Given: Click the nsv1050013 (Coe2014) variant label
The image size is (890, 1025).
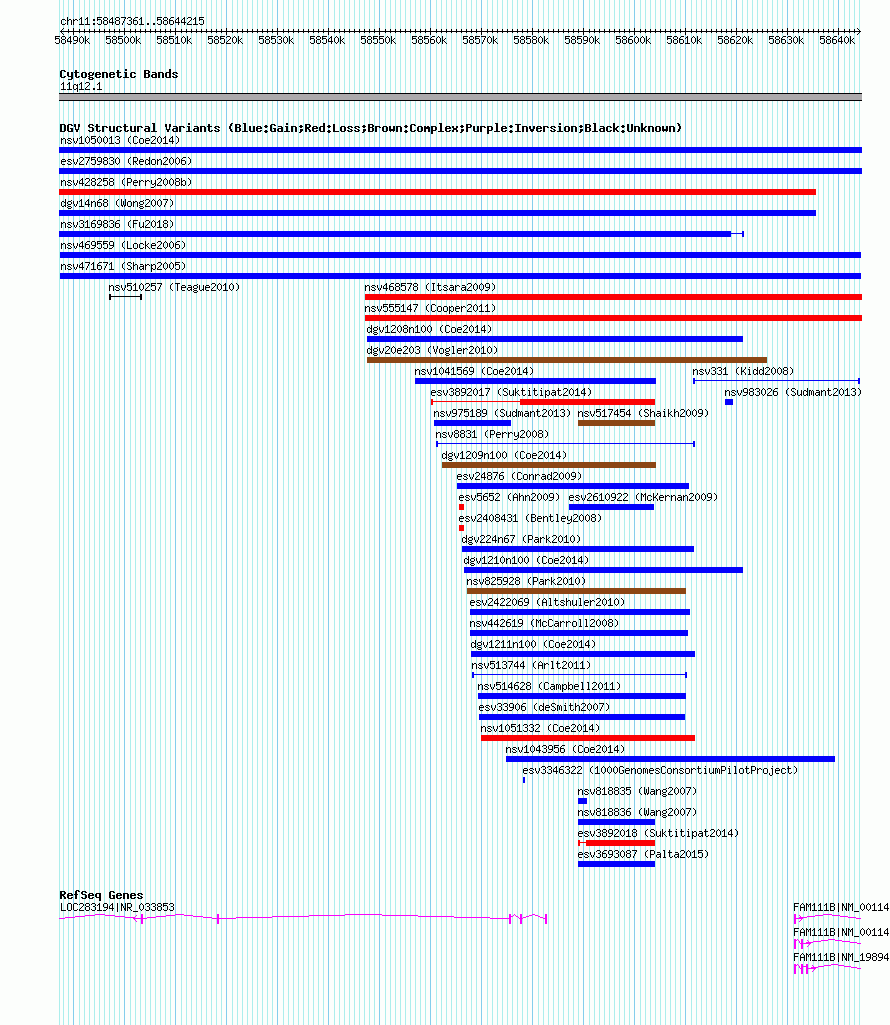Looking at the screenshot, I should pyautogui.click(x=120, y=141).
